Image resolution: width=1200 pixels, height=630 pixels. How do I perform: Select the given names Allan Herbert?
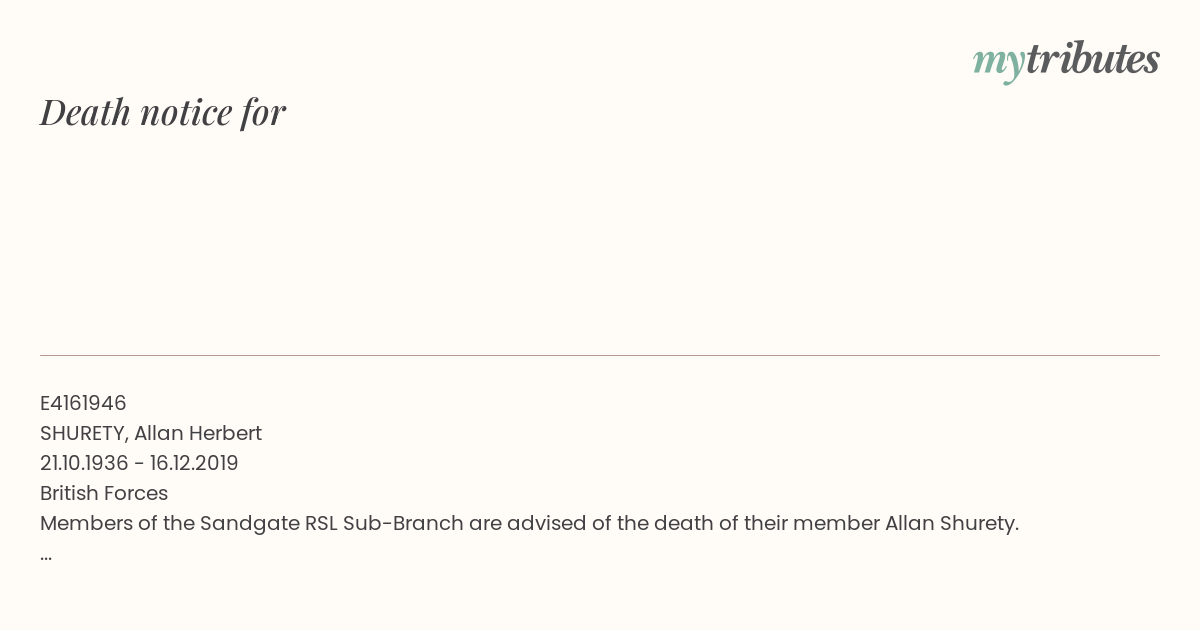[198, 433]
